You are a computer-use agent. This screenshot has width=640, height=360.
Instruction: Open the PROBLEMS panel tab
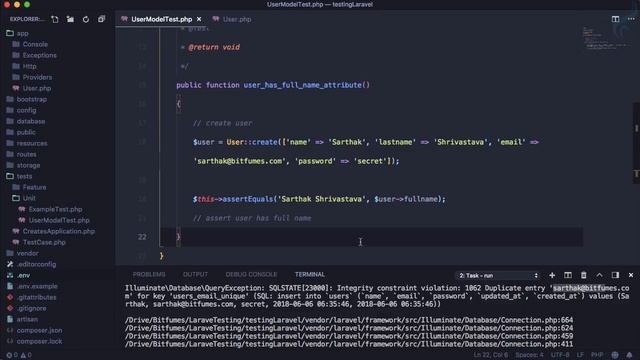click(x=149, y=274)
